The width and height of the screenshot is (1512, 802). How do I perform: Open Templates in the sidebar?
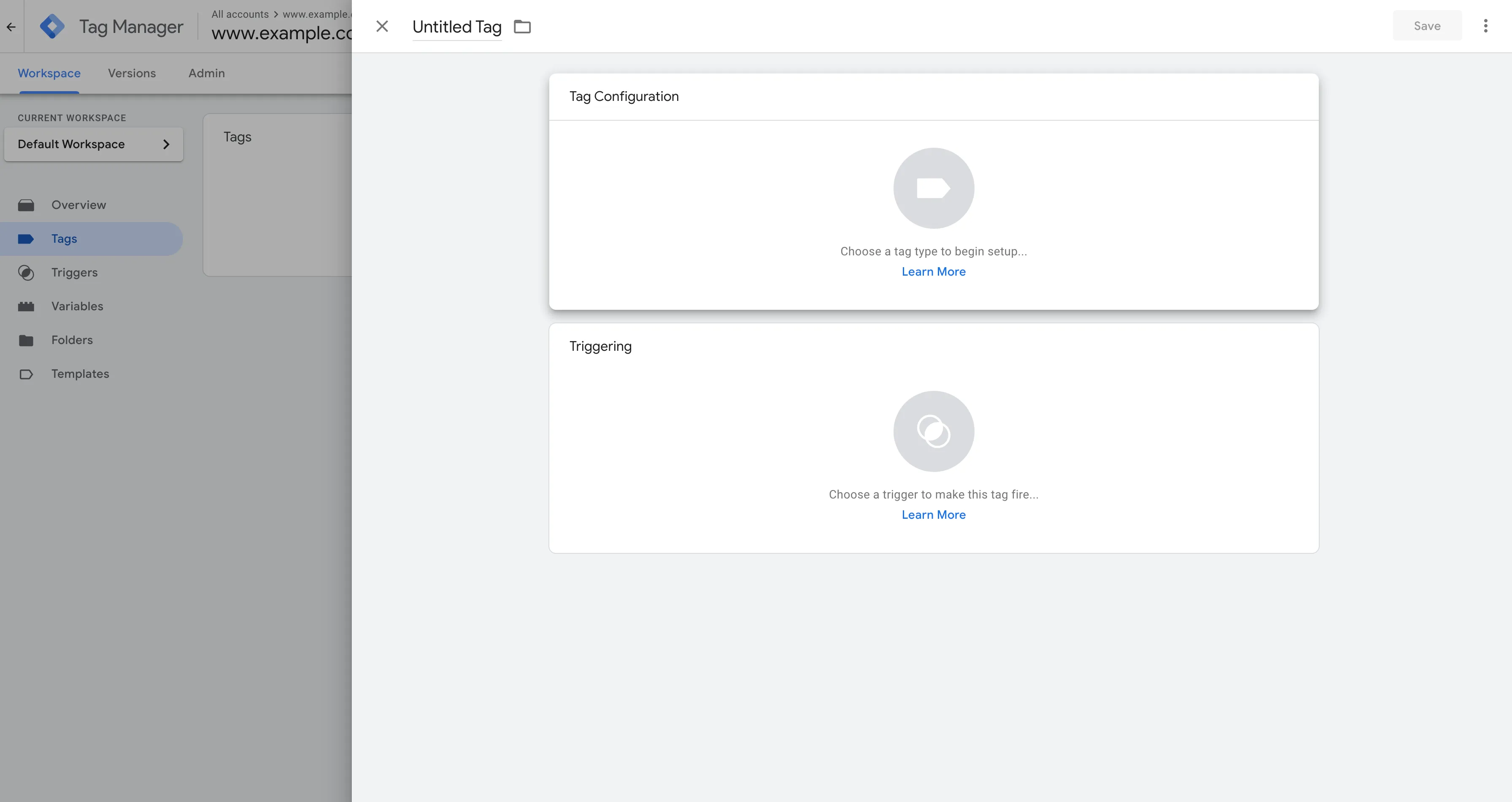[80, 374]
